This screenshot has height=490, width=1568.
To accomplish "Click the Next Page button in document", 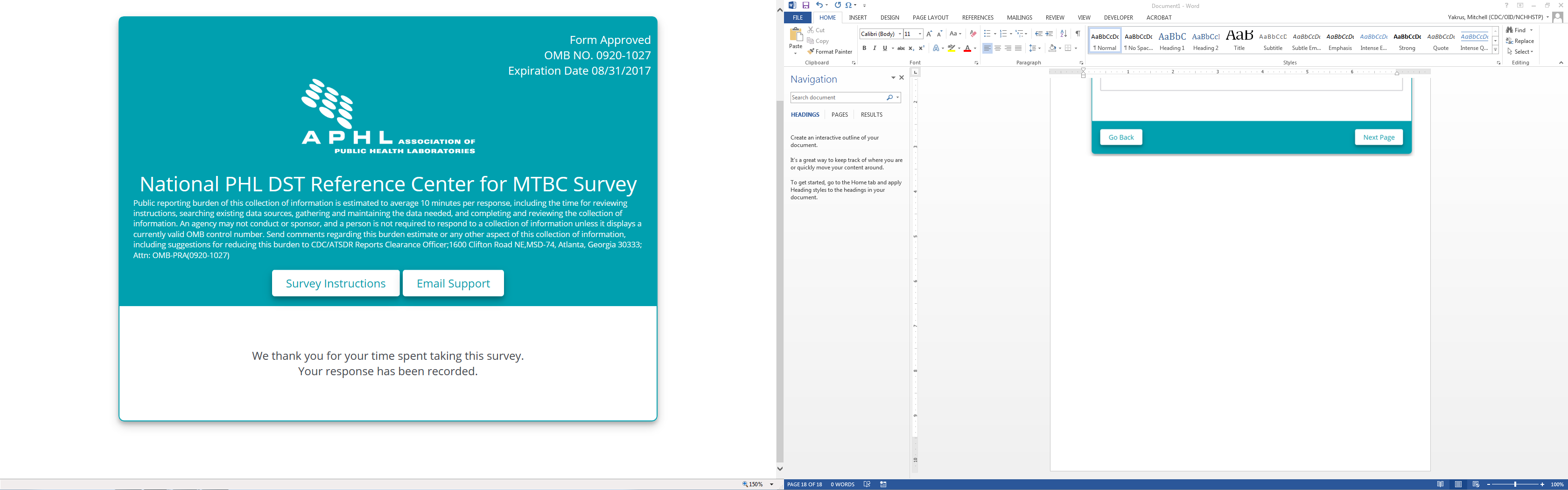I will tap(1379, 138).
